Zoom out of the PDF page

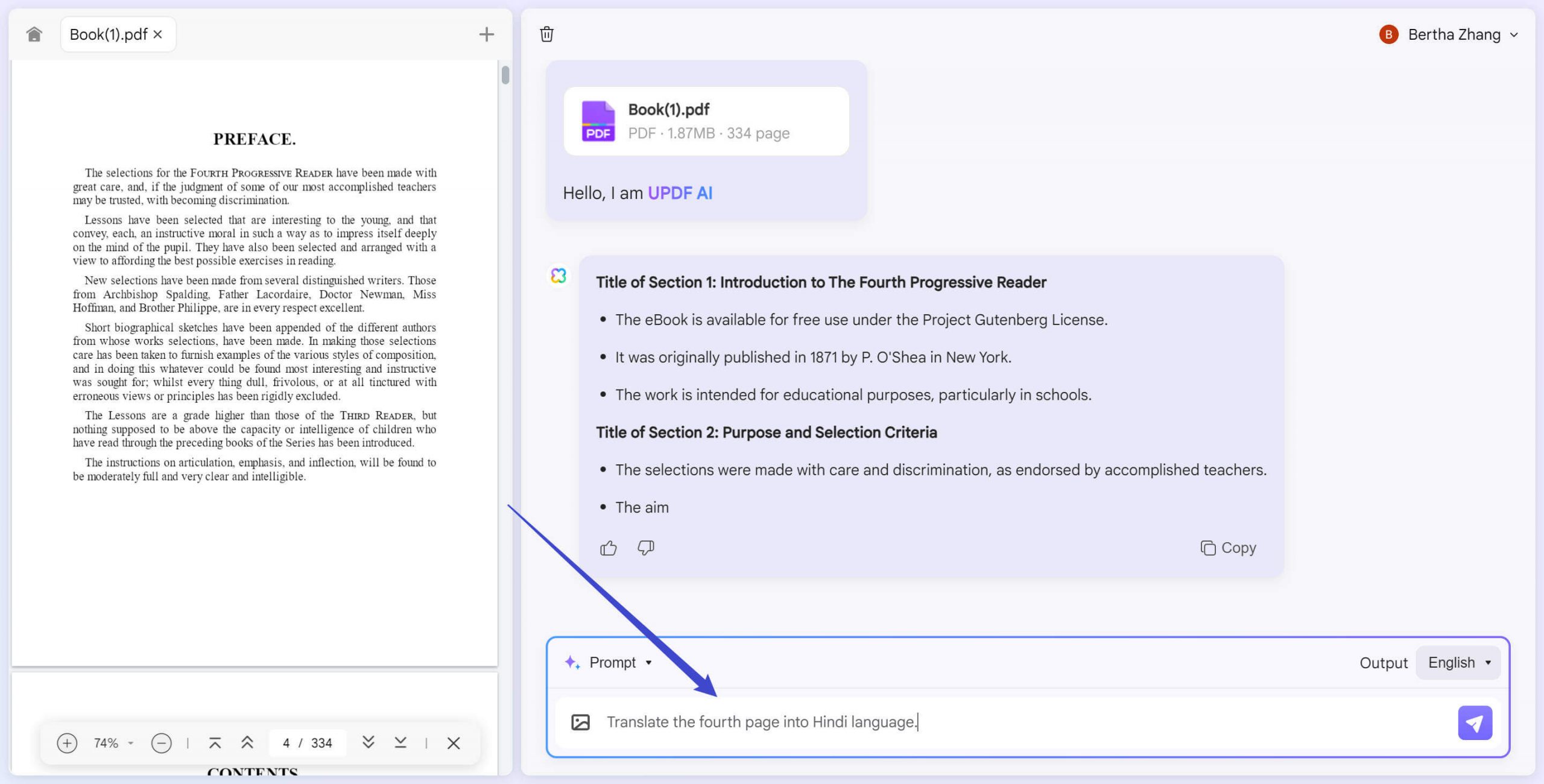[x=161, y=743]
